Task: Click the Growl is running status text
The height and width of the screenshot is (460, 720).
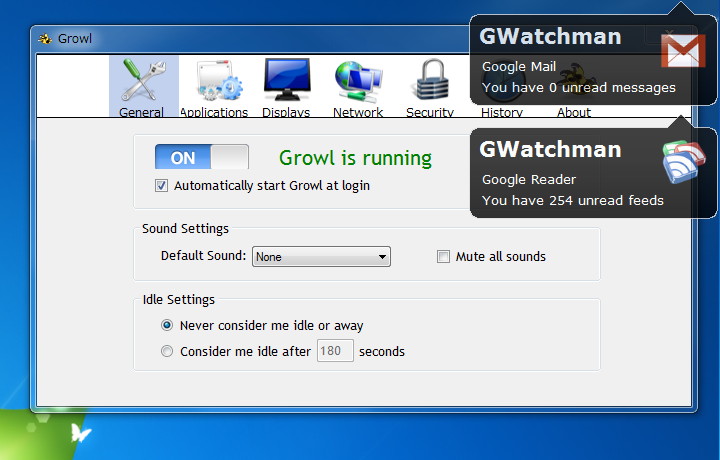Action: 355,158
